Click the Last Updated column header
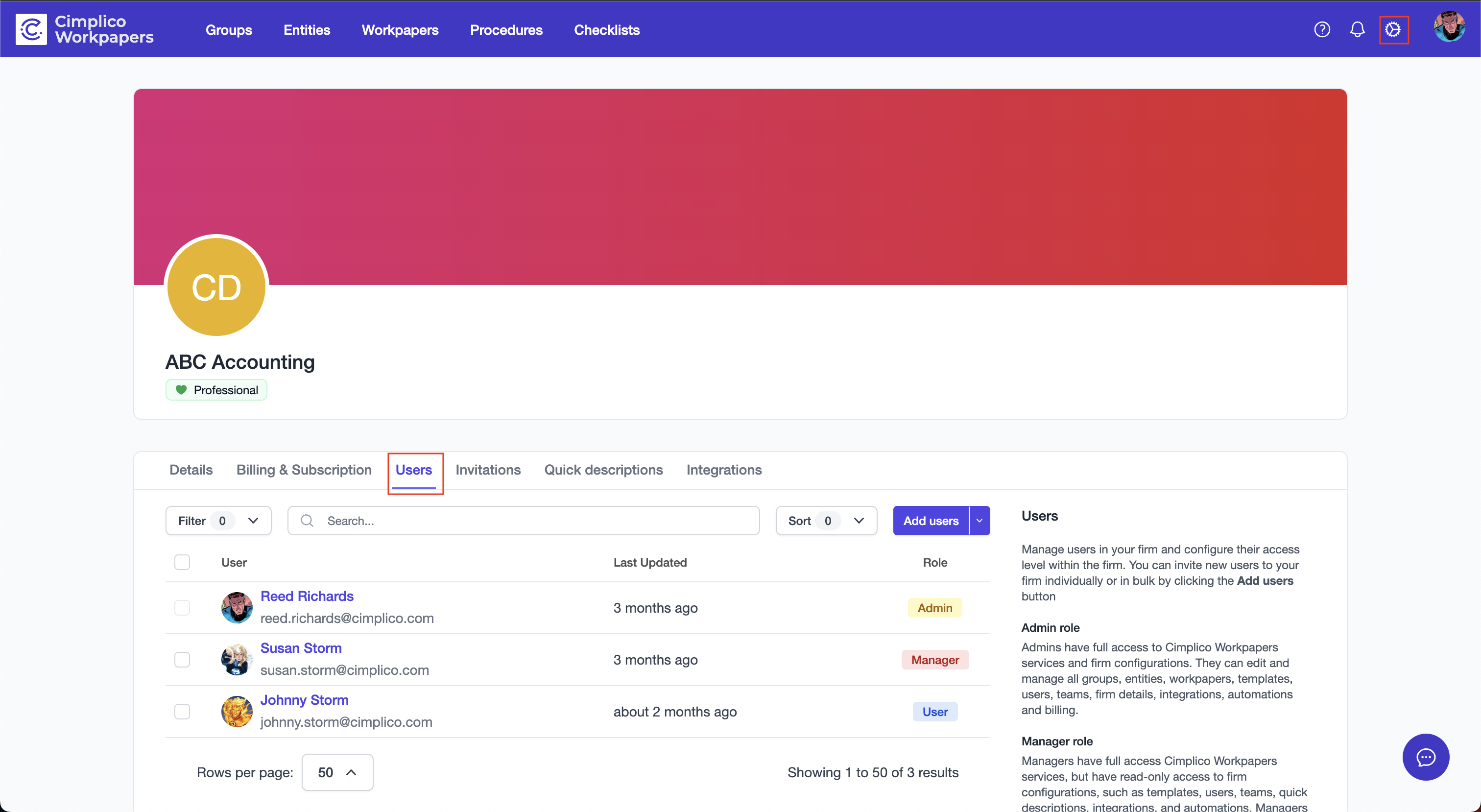The image size is (1481, 812). (650, 562)
